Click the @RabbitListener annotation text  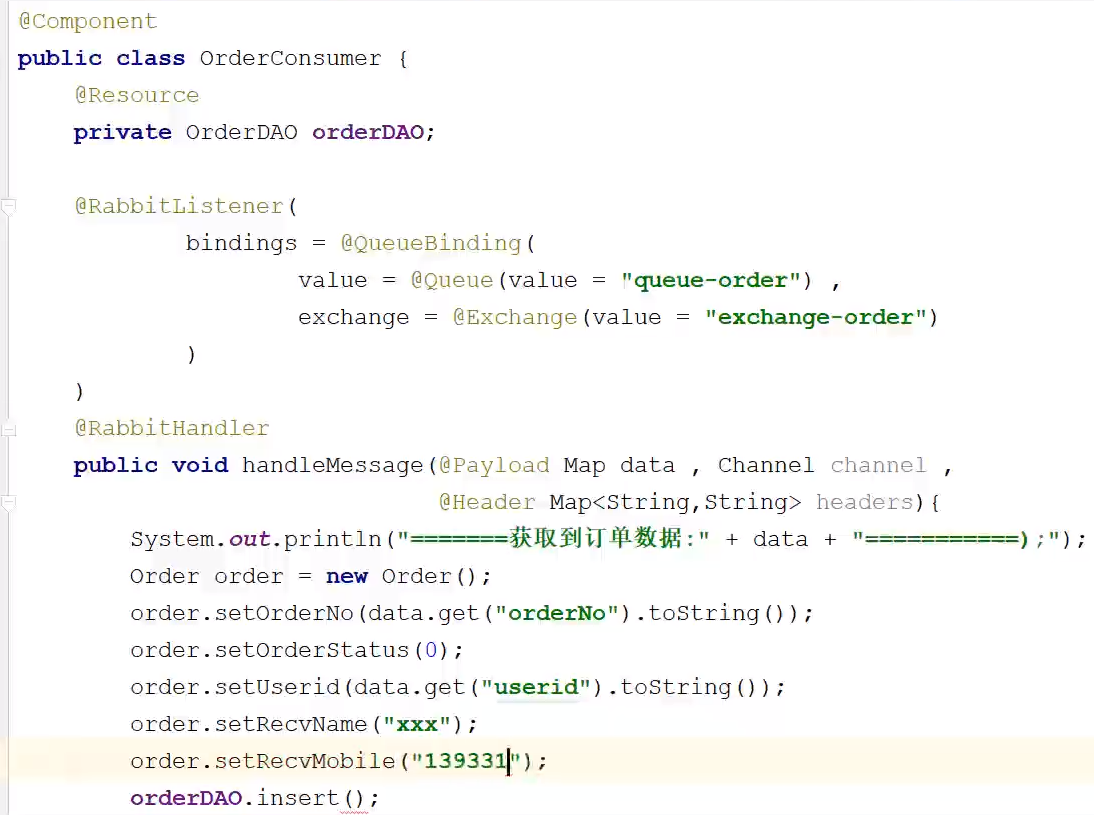pos(179,207)
